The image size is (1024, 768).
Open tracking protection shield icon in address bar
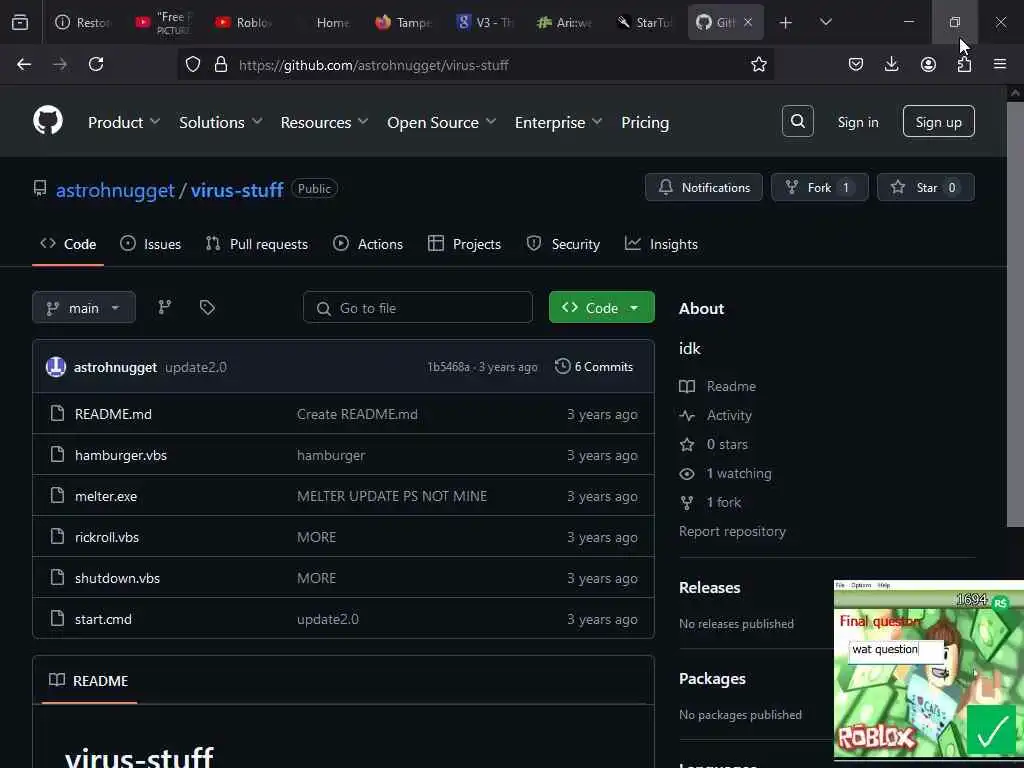tap(193, 64)
